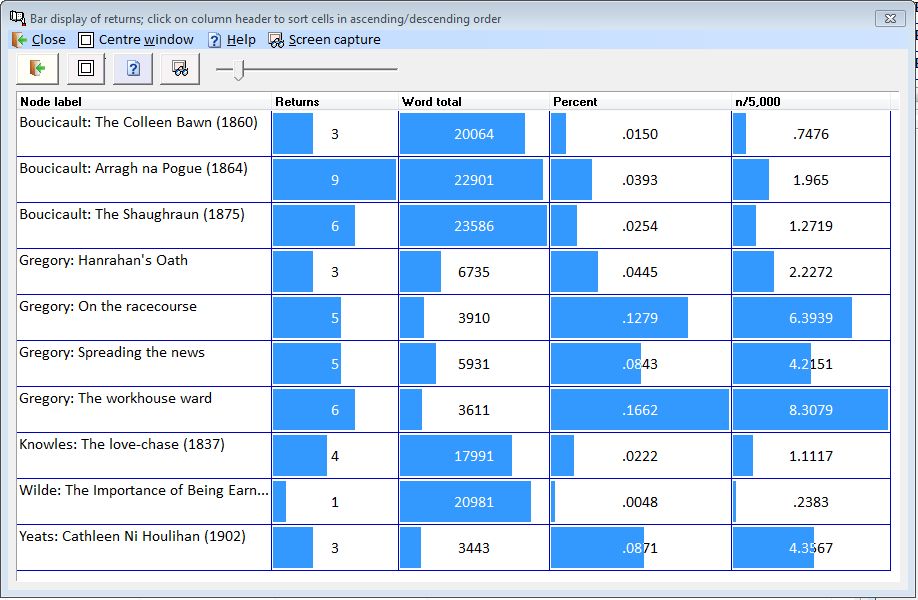918x600 pixels.
Task: Click word total cell 3611
Action: [474, 410]
